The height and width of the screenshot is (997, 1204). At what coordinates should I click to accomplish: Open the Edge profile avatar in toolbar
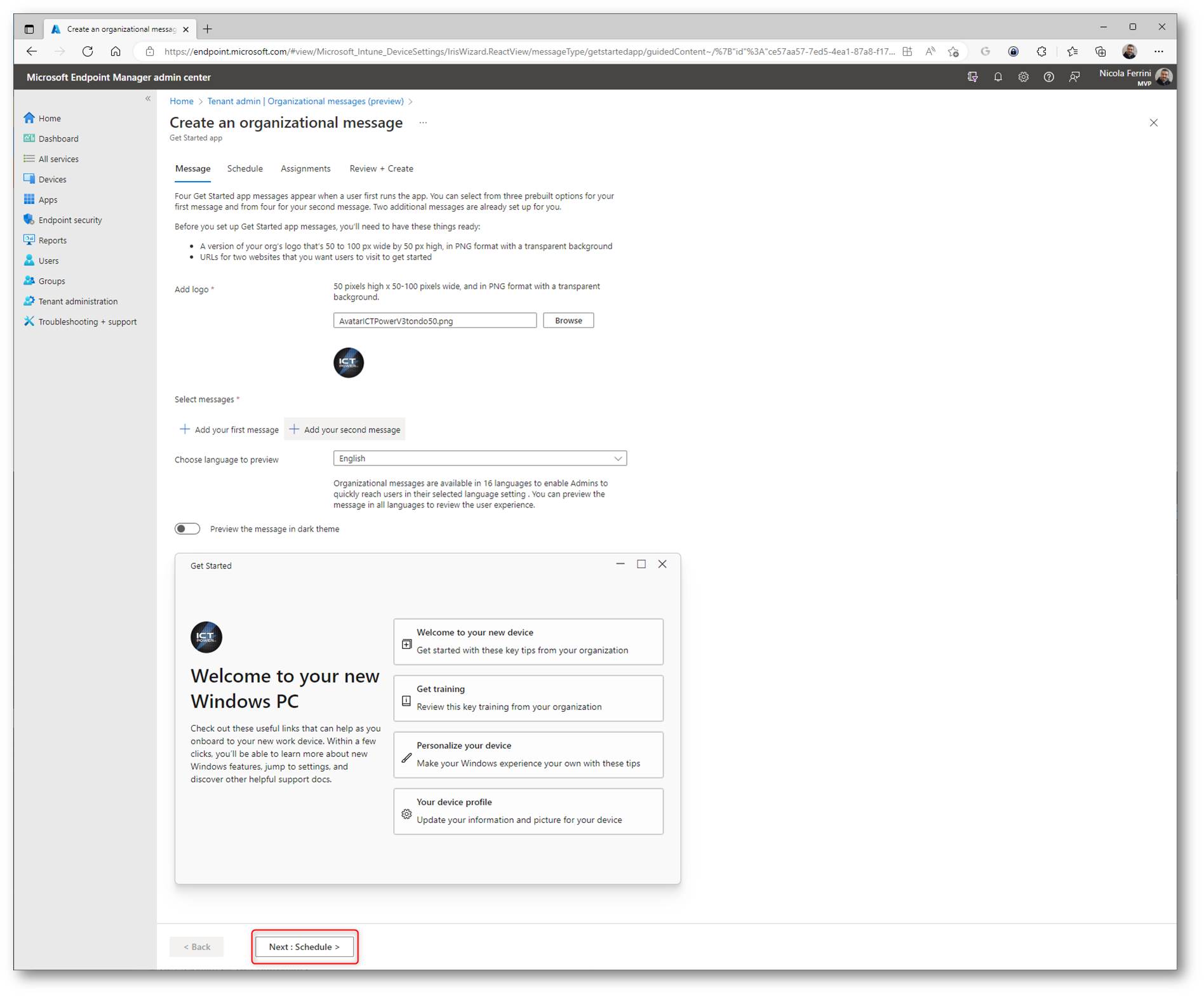tap(1129, 51)
